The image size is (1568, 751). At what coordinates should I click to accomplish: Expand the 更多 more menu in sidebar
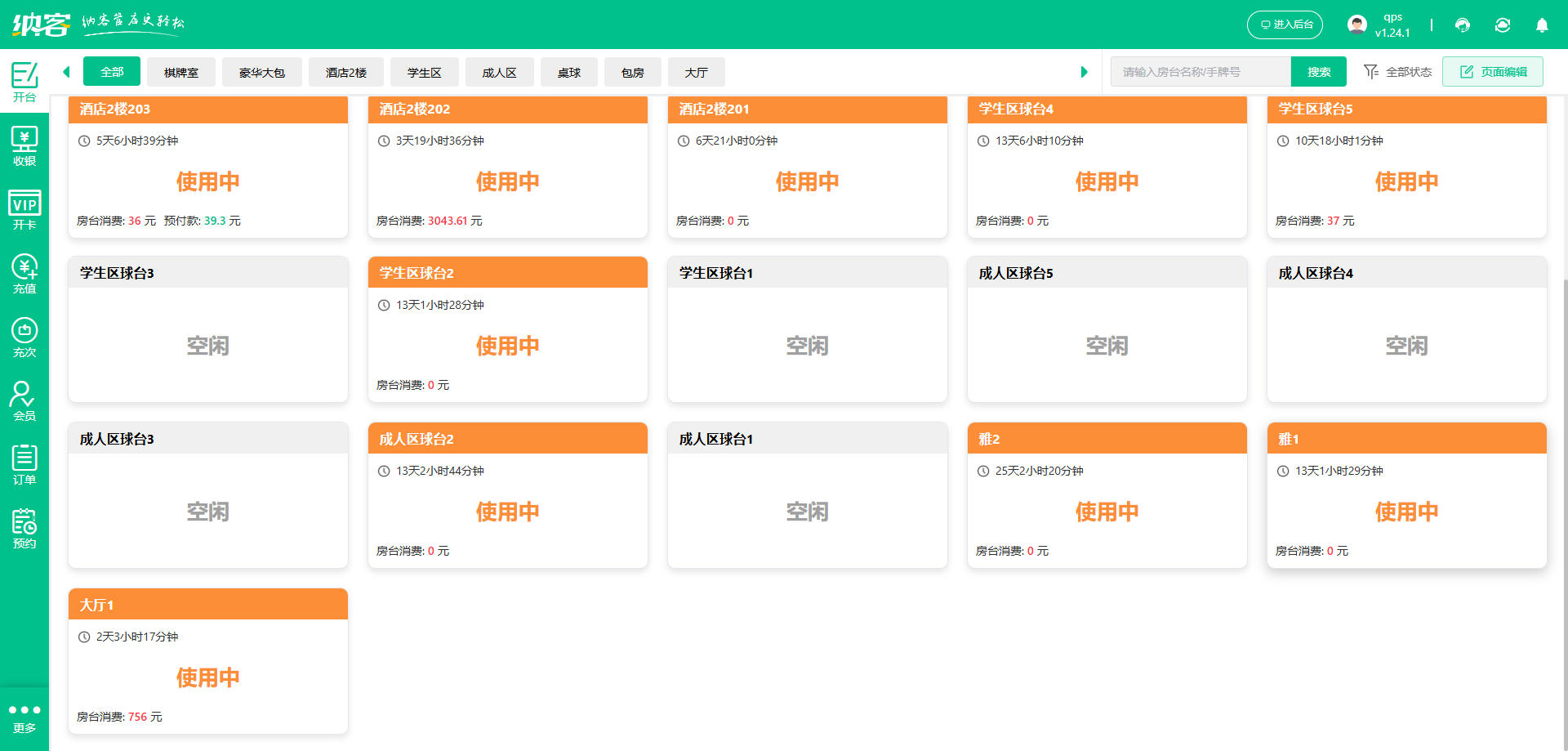[24, 717]
